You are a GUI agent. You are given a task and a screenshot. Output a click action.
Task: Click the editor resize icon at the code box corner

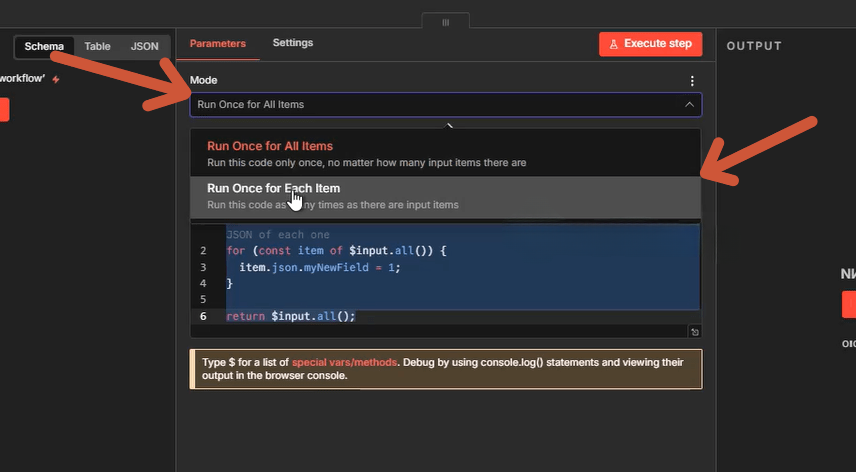point(694,332)
